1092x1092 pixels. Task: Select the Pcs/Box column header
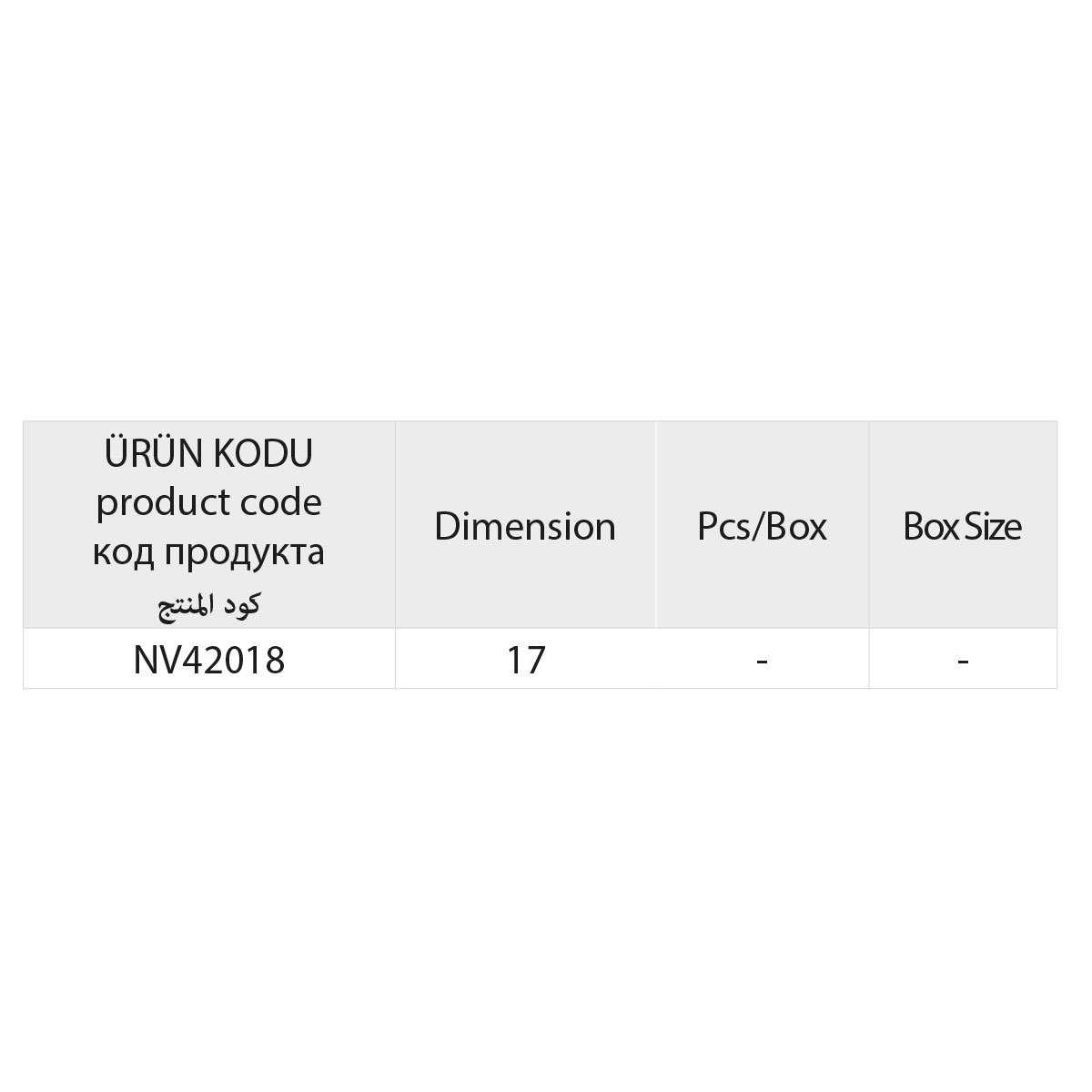coord(762,527)
